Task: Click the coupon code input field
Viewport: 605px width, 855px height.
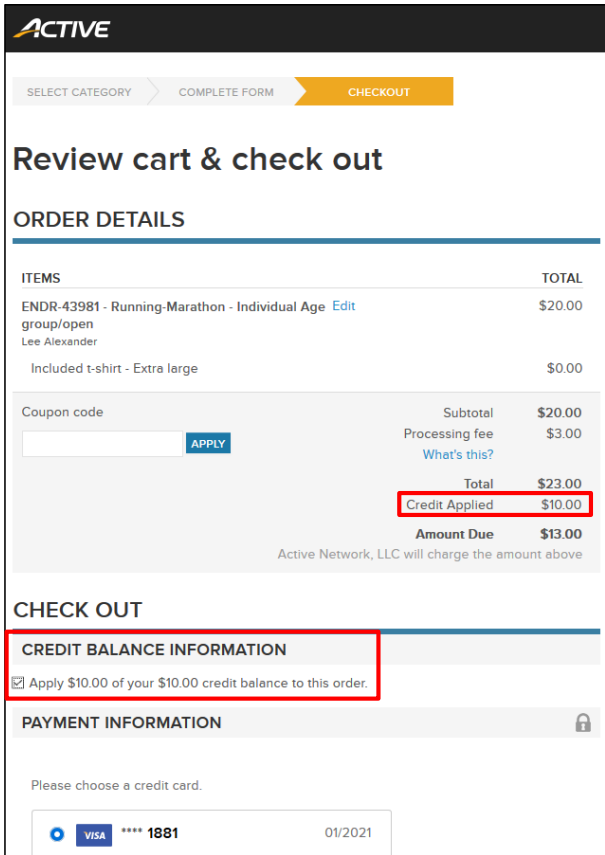Action: tap(102, 443)
